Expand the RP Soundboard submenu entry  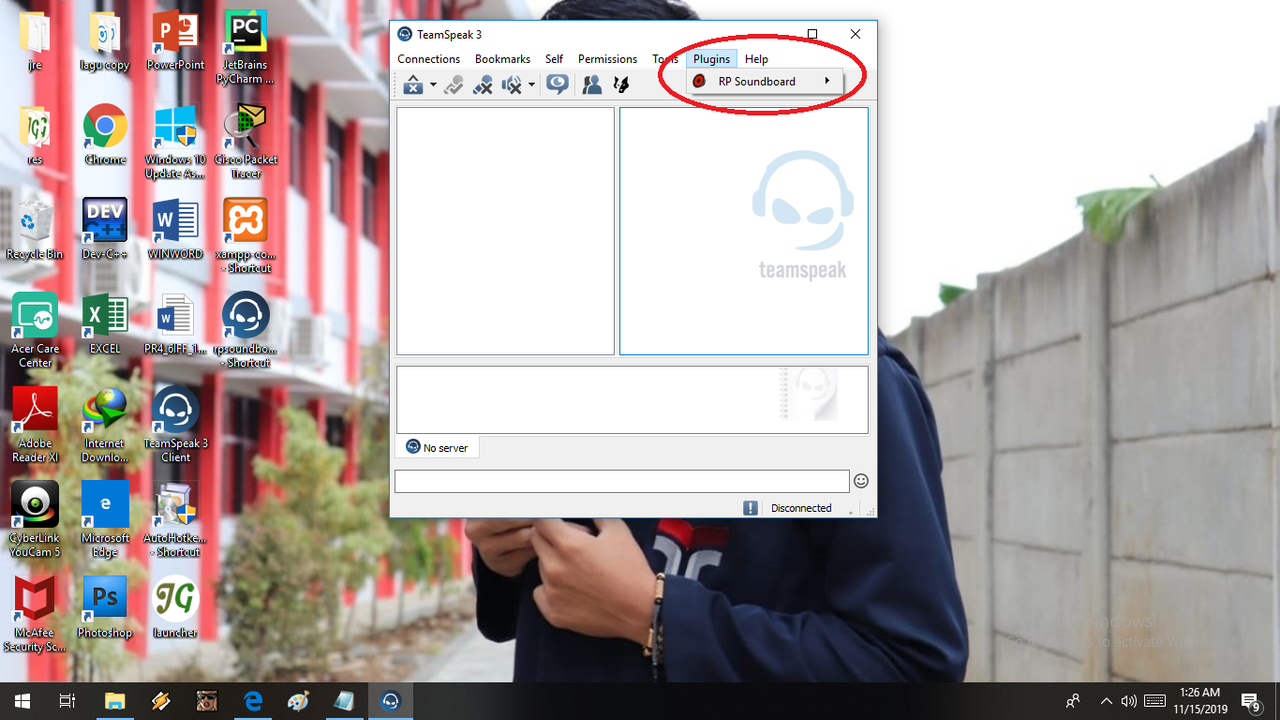point(765,81)
